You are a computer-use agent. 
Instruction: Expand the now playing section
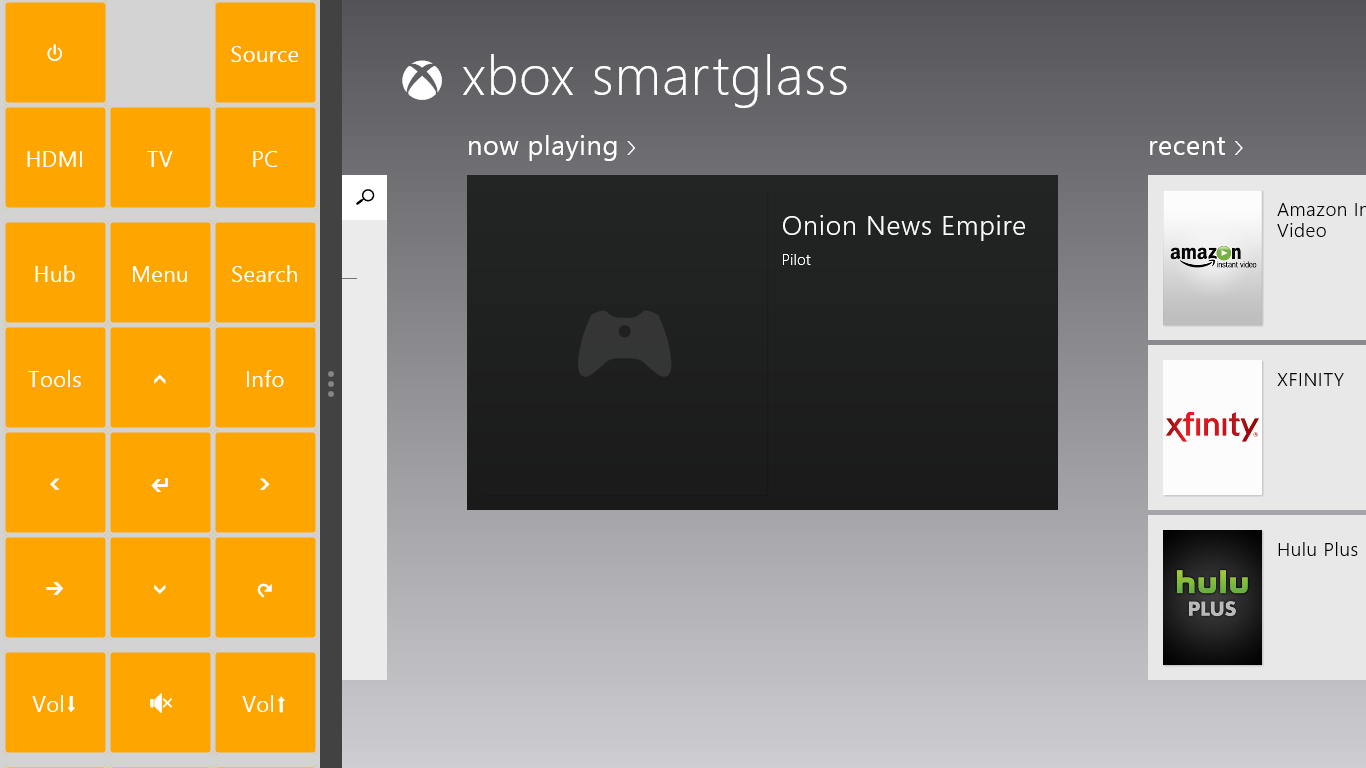551,147
